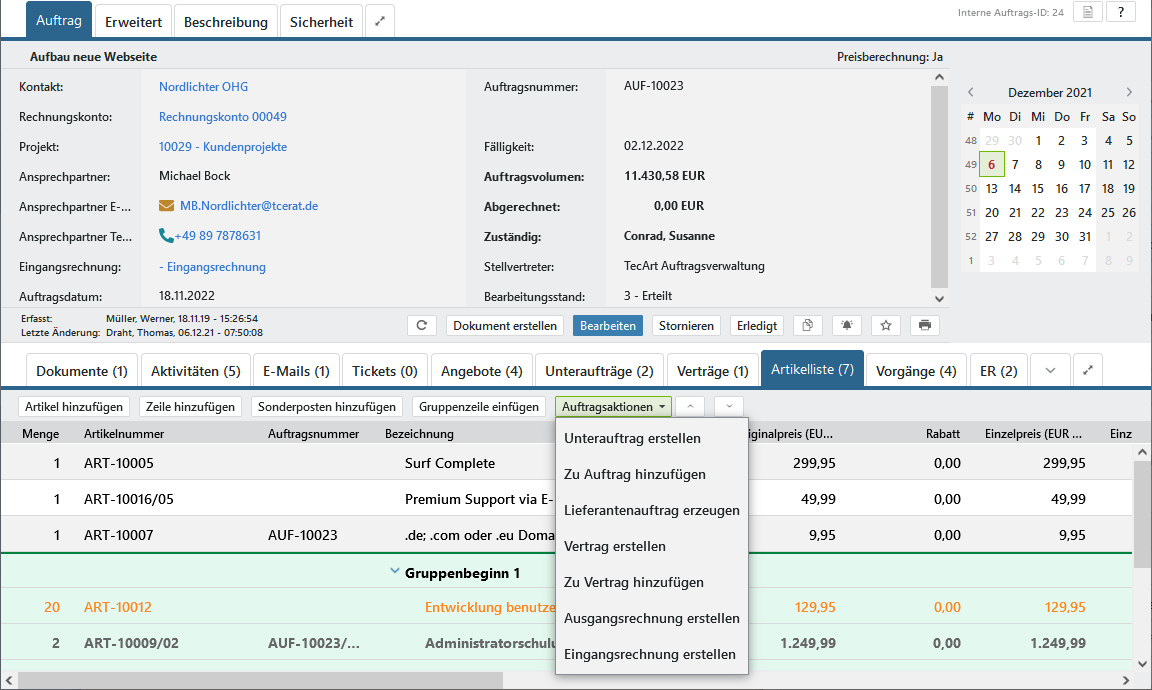
Task: Choose Ausgangsrechnung erstellen menu entry
Action: 651,618
